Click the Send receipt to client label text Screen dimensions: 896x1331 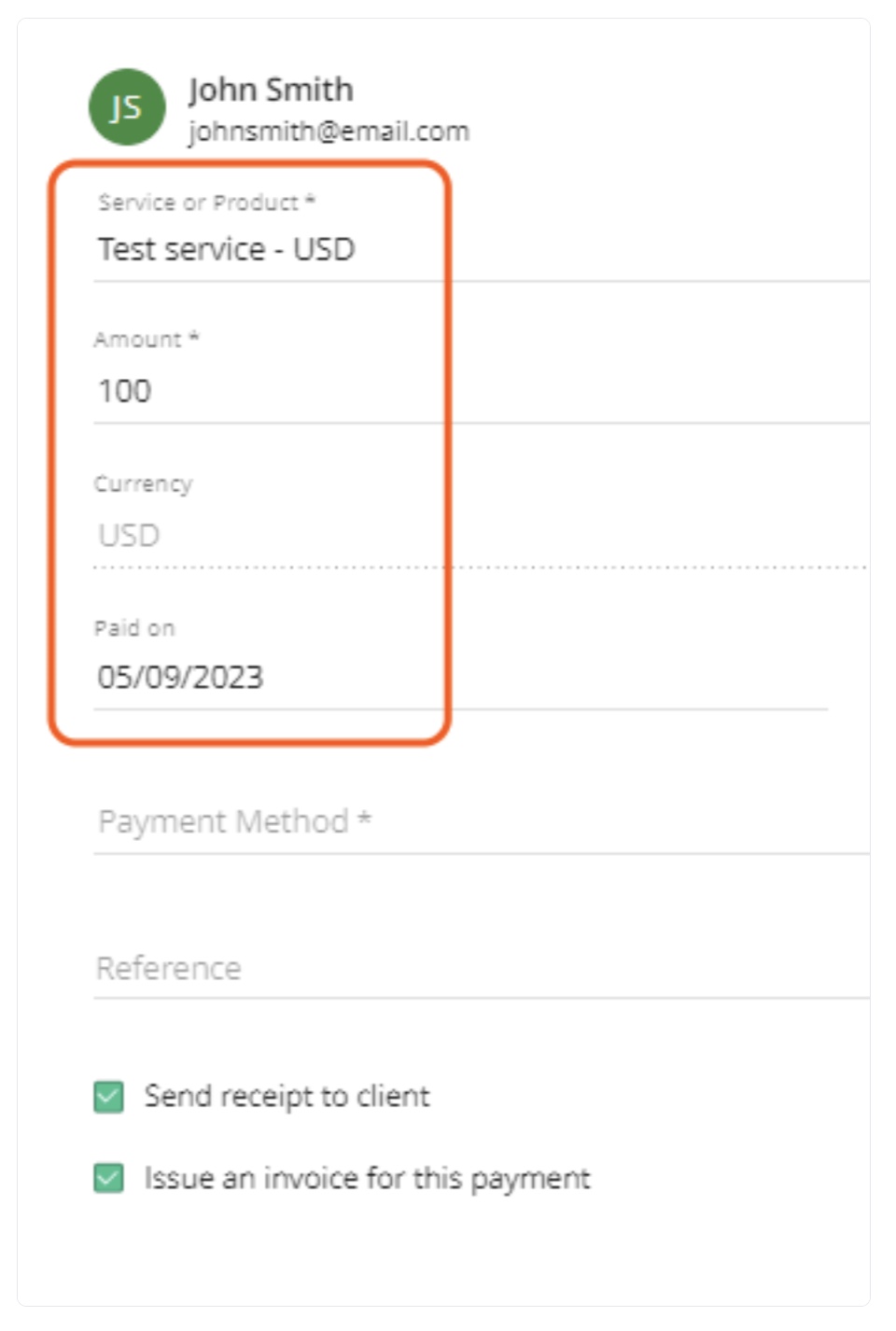(x=287, y=1096)
